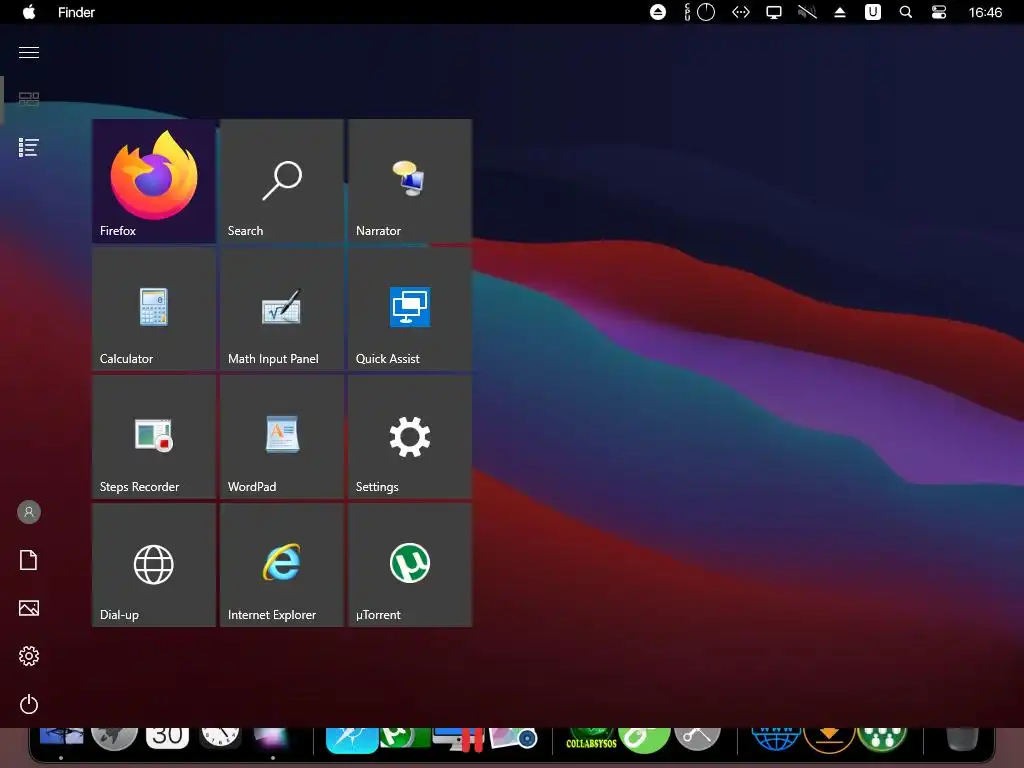Open the Settings gear tile
1024x768 pixels.
410,437
